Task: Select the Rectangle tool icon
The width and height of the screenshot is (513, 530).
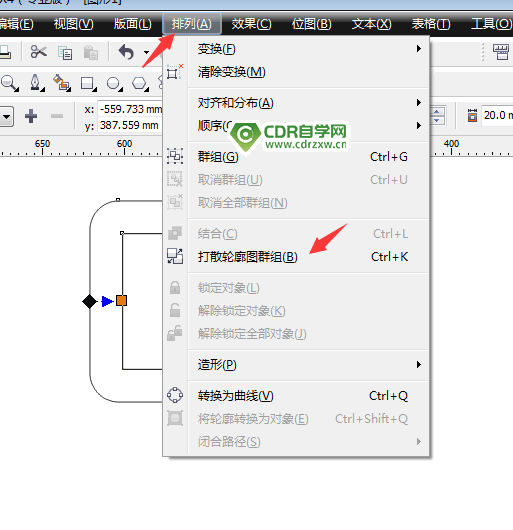Action: point(88,83)
